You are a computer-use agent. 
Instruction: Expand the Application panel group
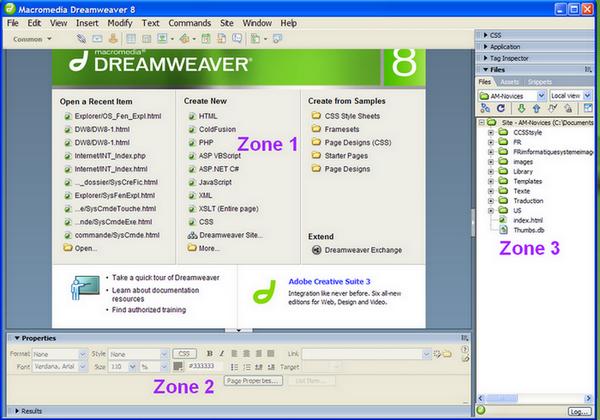(x=485, y=46)
